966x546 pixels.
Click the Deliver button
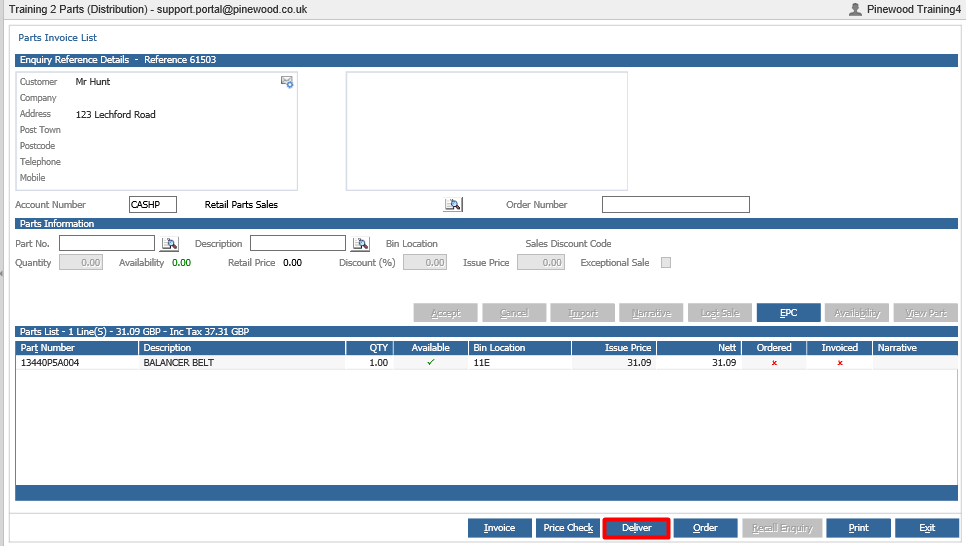pos(636,528)
